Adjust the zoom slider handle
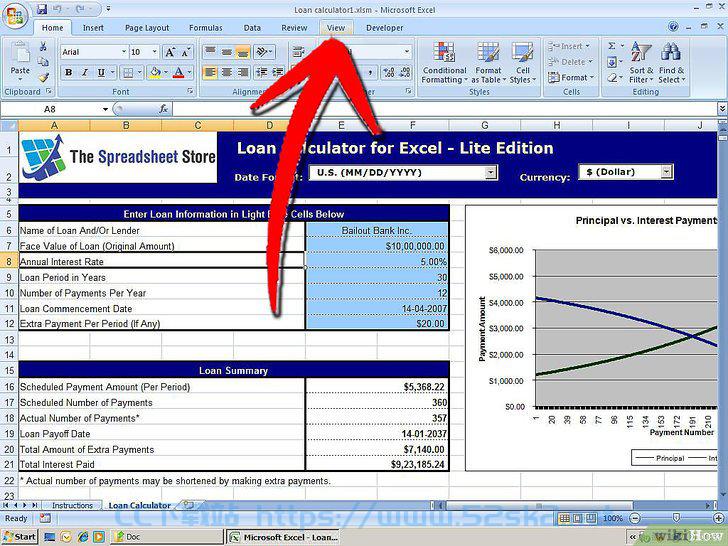The height and width of the screenshot is (546, 728). pyautogui.click(x=676, y=518)
